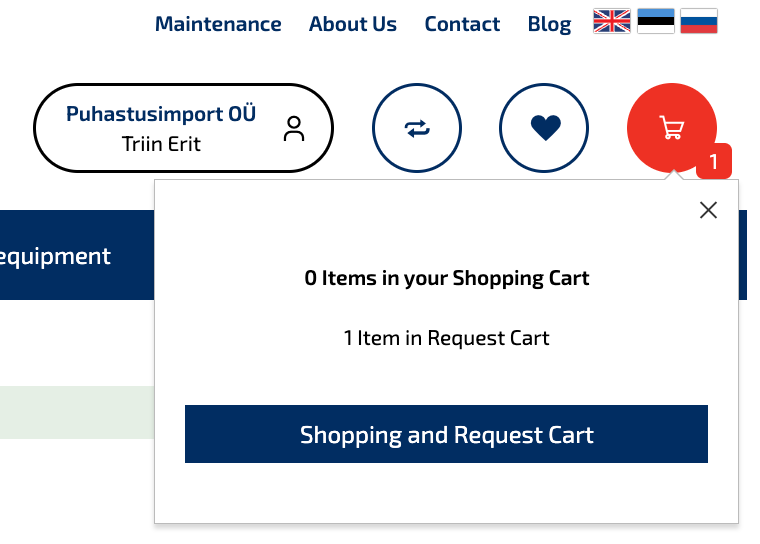Select the equipment category in navy bar

55,256
